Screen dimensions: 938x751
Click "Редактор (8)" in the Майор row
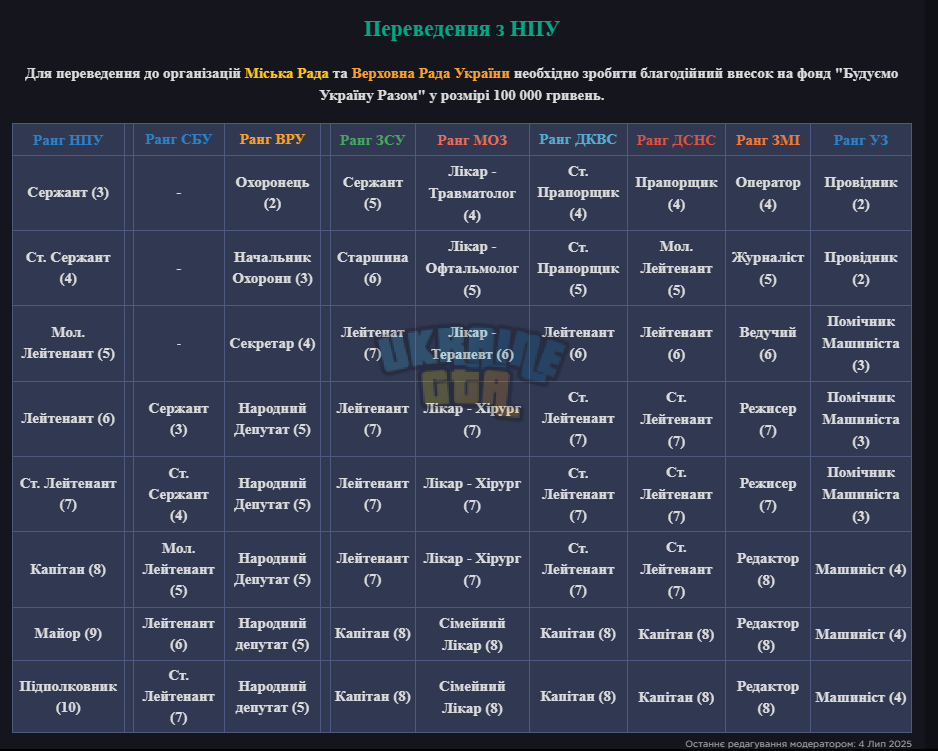click(x=768, y=634)
